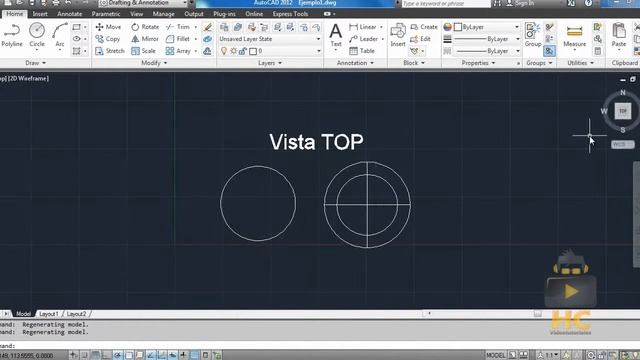Toggle layer 0 freeze sun icon
Image resolution: width=640 pixels, height=360 pixels.
click(x=233, y=51)
